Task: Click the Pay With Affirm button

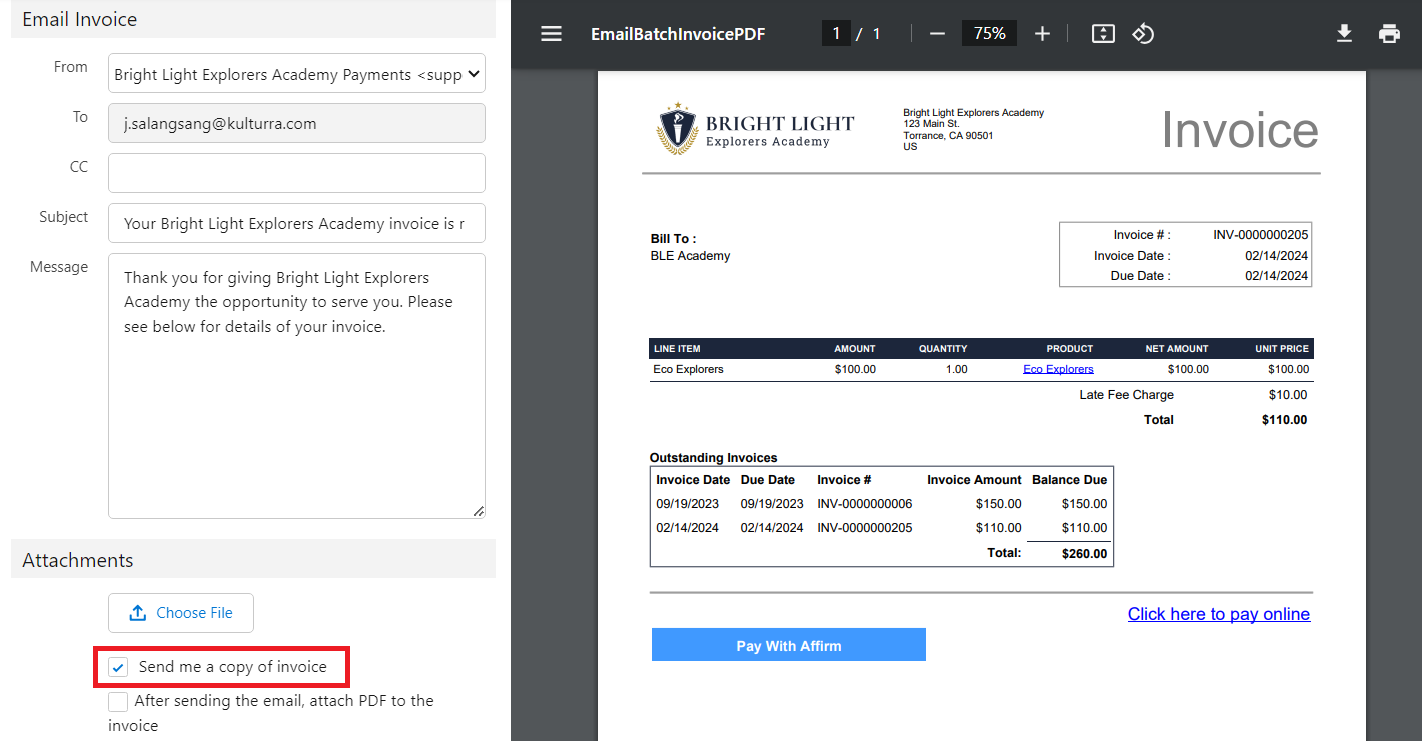Action: pos(789,645)
